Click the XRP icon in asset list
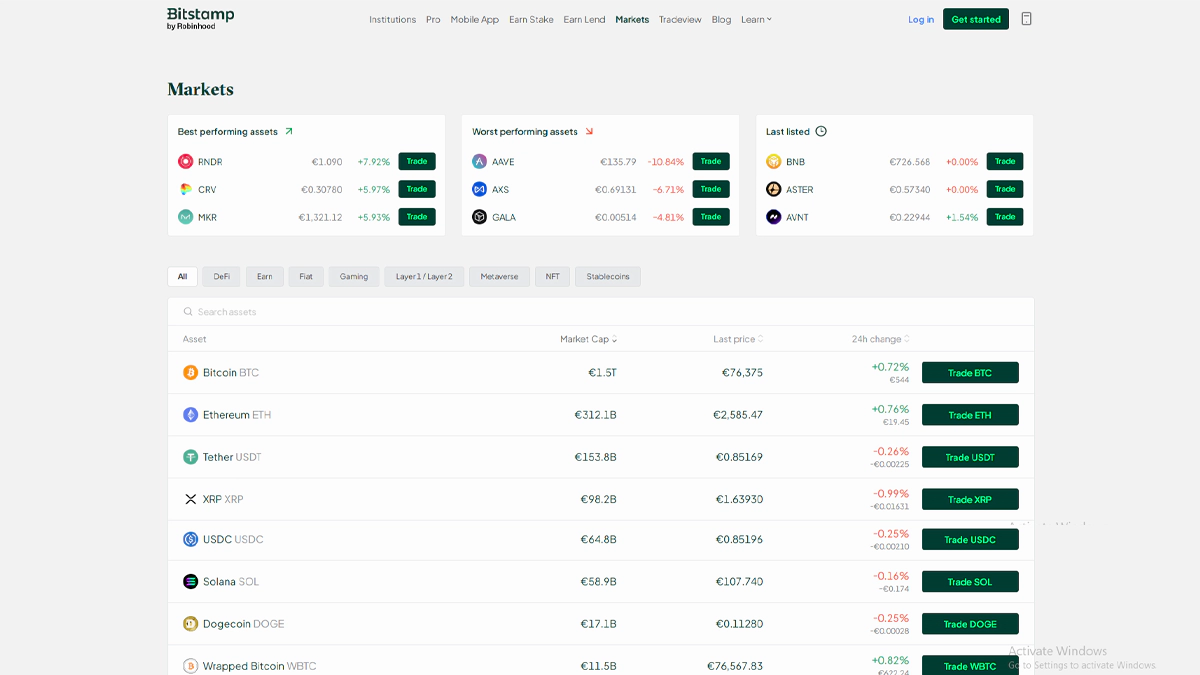1200x675 pixels. point(190,499)
